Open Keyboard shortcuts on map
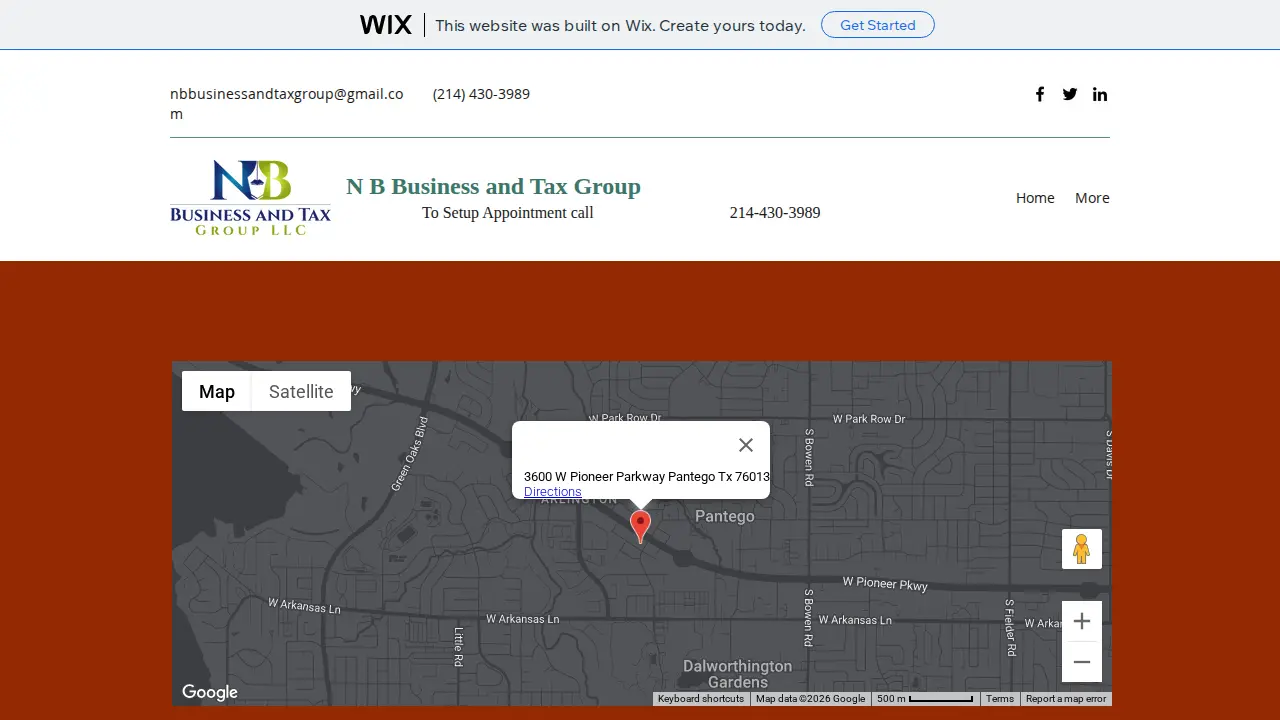Image resolution: width=1280 pixels, height=720 pixels. click(701, 699)
